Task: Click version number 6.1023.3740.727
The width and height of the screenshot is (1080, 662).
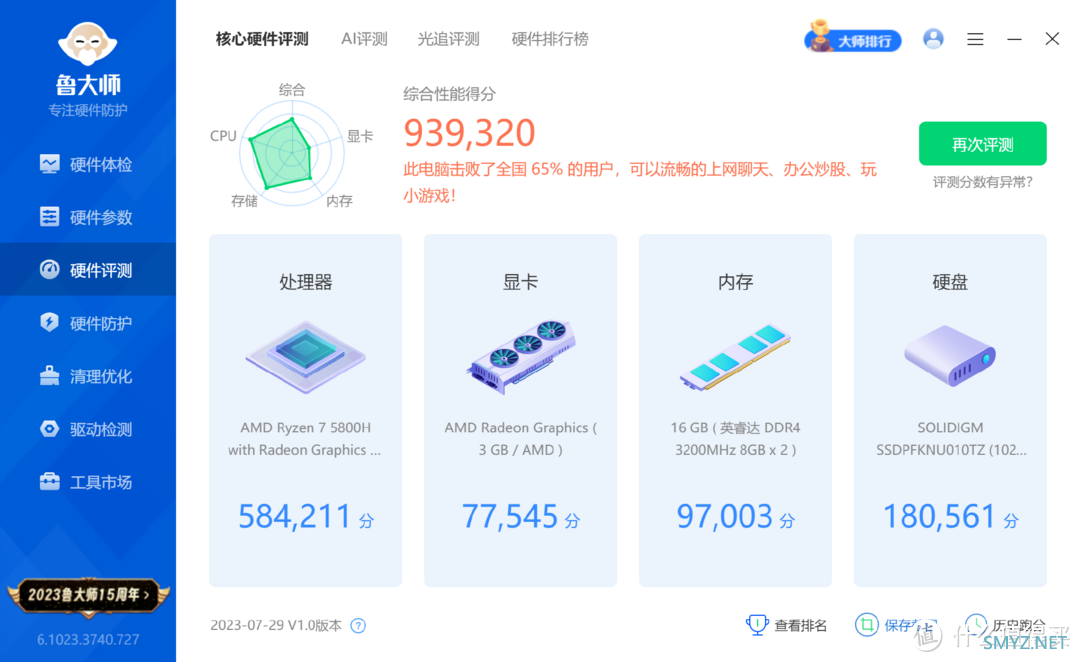Action: click(88, 640)
